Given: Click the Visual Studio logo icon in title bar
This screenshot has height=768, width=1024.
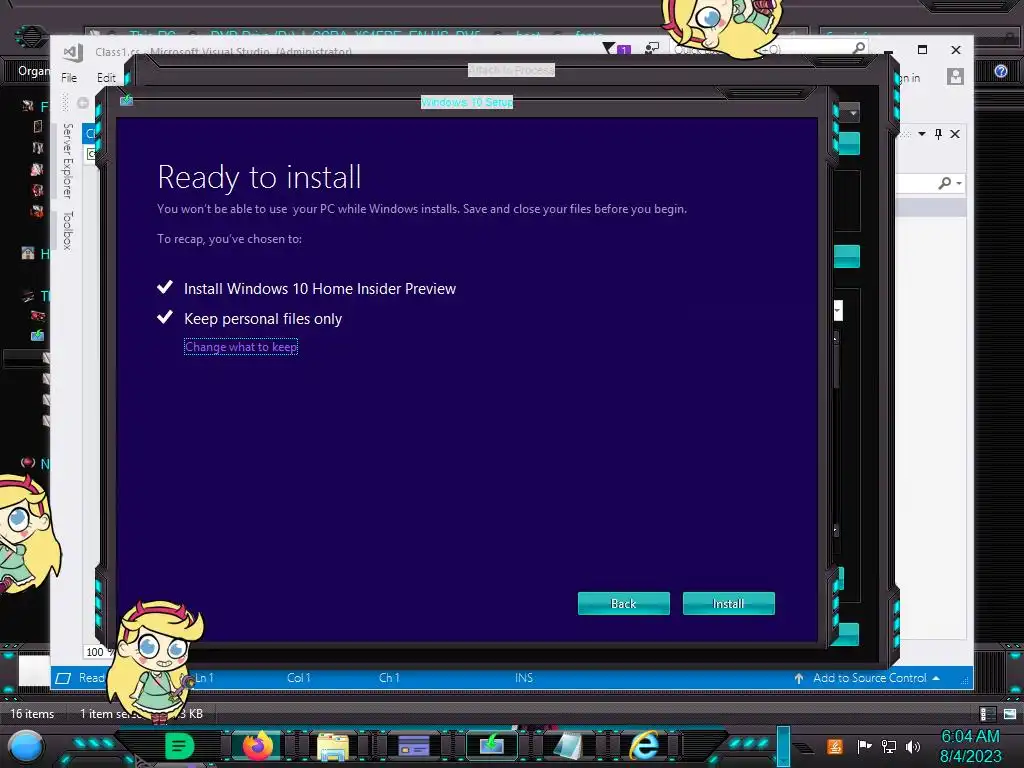Looking at the screenshot, I should tap(73, 52).
